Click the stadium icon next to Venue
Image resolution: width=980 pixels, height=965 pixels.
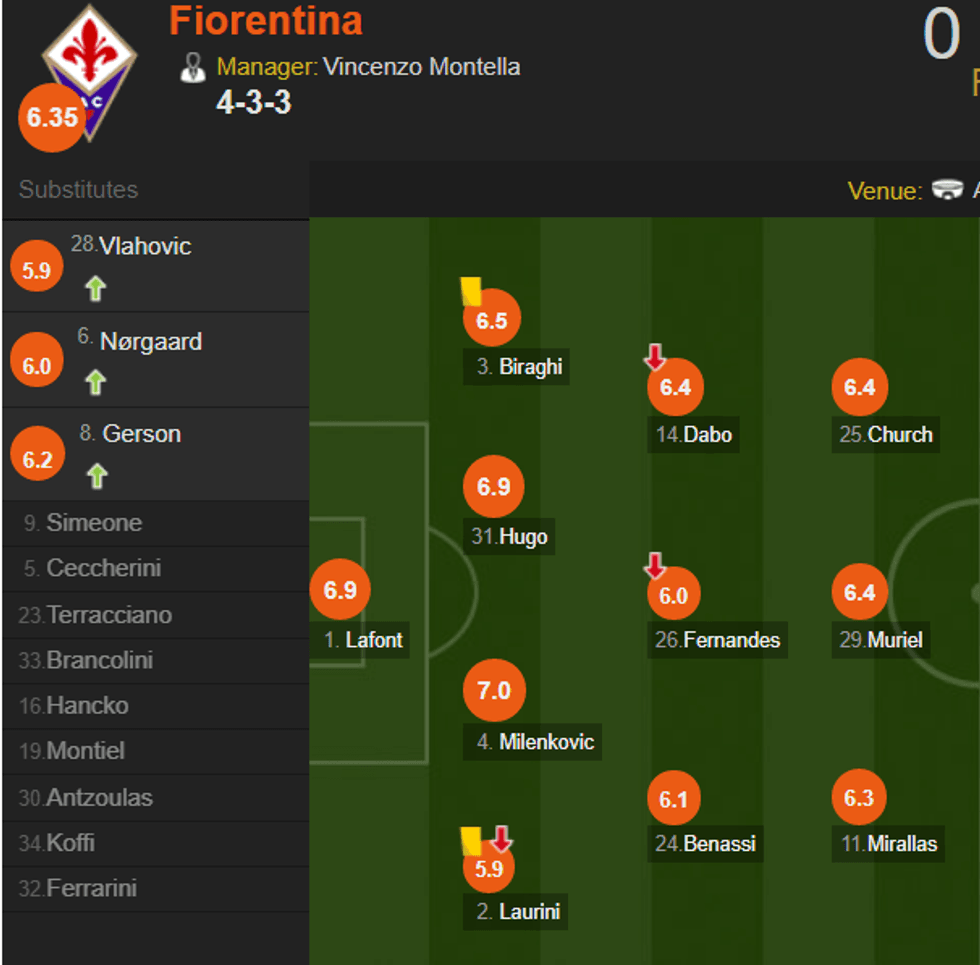coord(946,190)
